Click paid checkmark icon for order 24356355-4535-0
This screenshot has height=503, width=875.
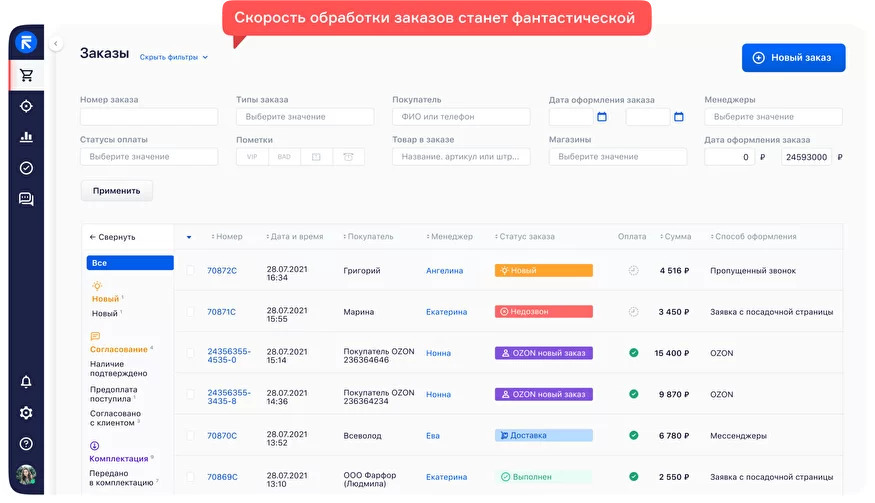tap(633, 353)
